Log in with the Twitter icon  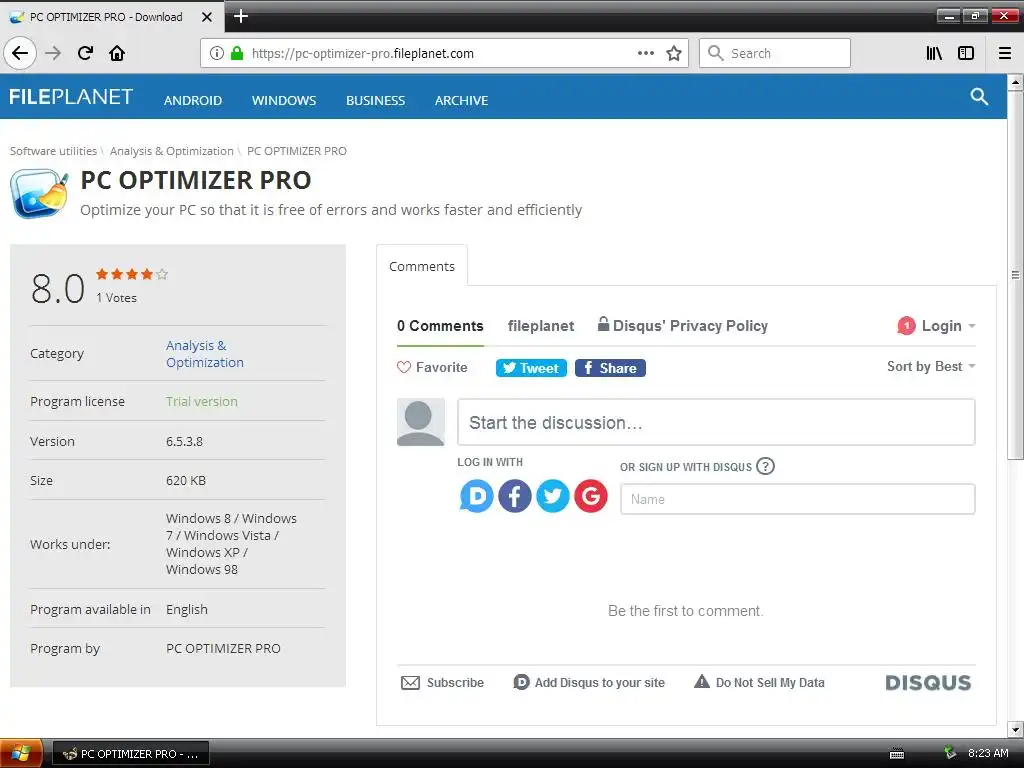[552, 496]
